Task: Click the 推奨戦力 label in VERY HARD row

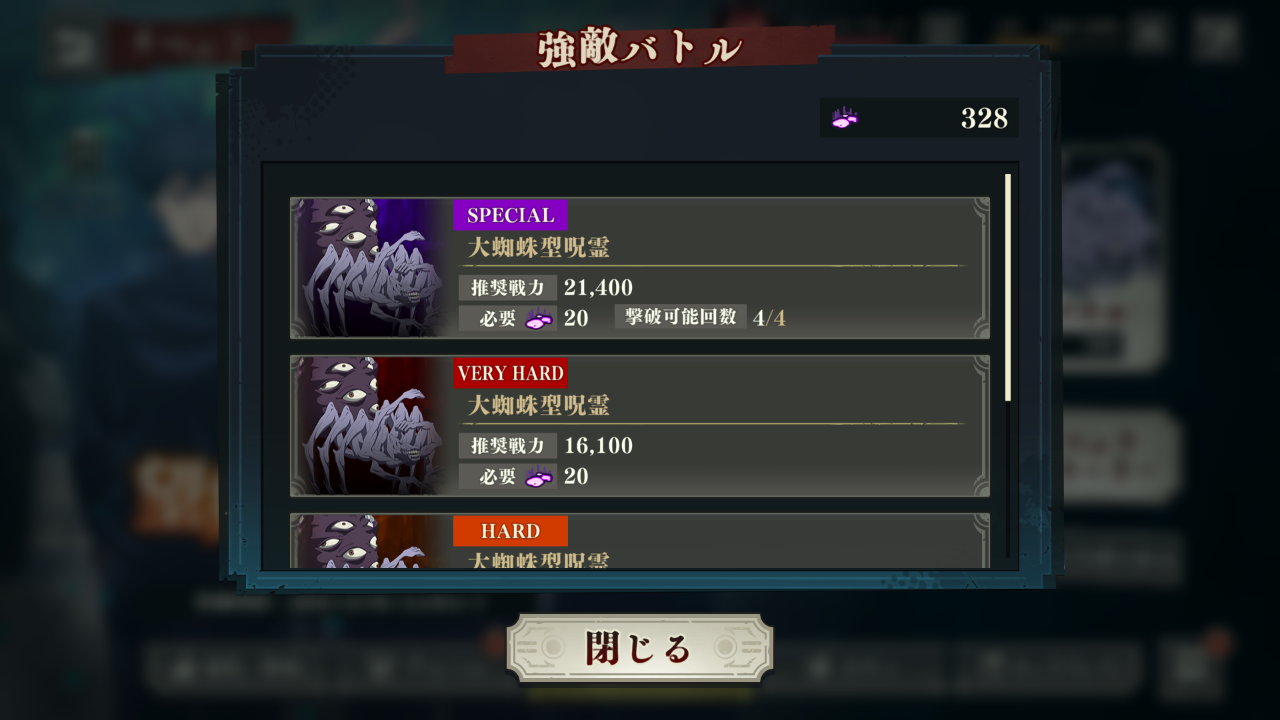Action: [508, 446]
